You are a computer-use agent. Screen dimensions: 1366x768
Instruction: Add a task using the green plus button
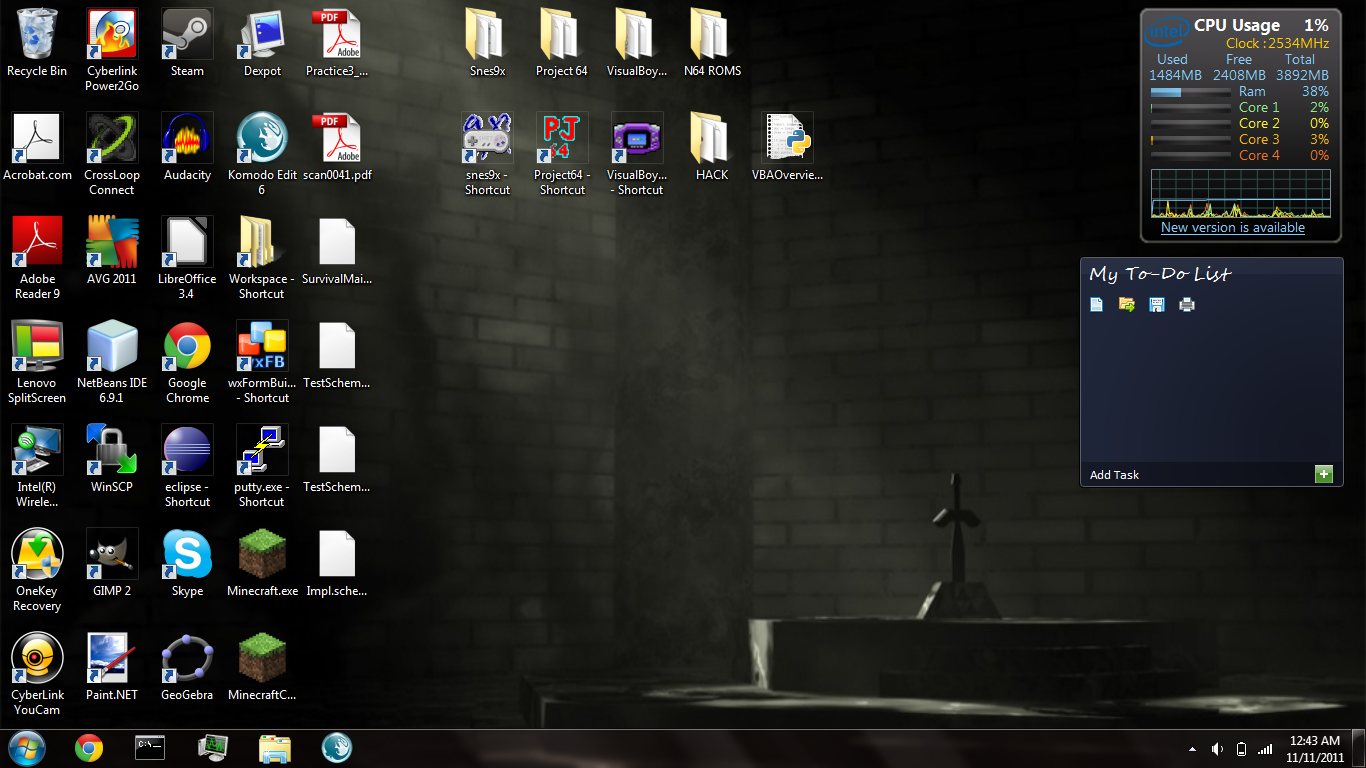[x=1323, y=474]
